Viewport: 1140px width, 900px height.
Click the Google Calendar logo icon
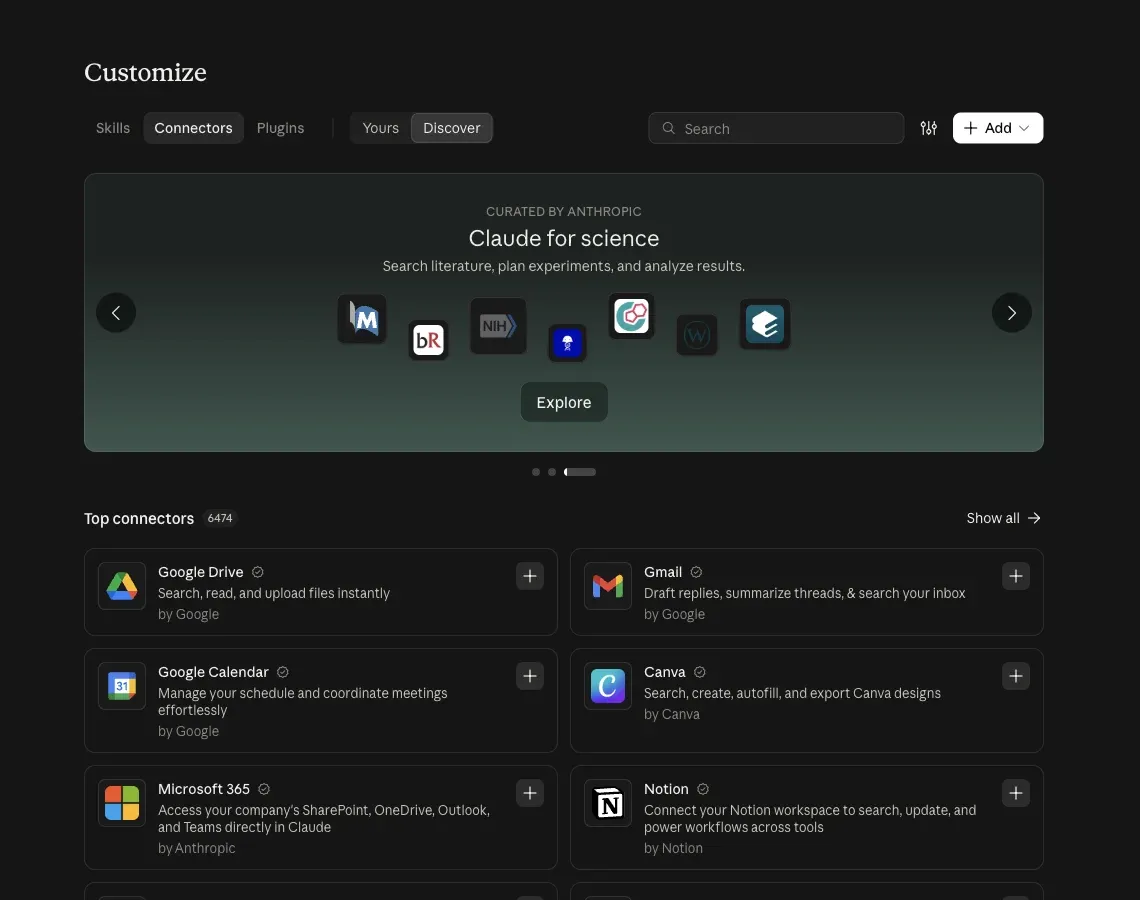(122, 686)
